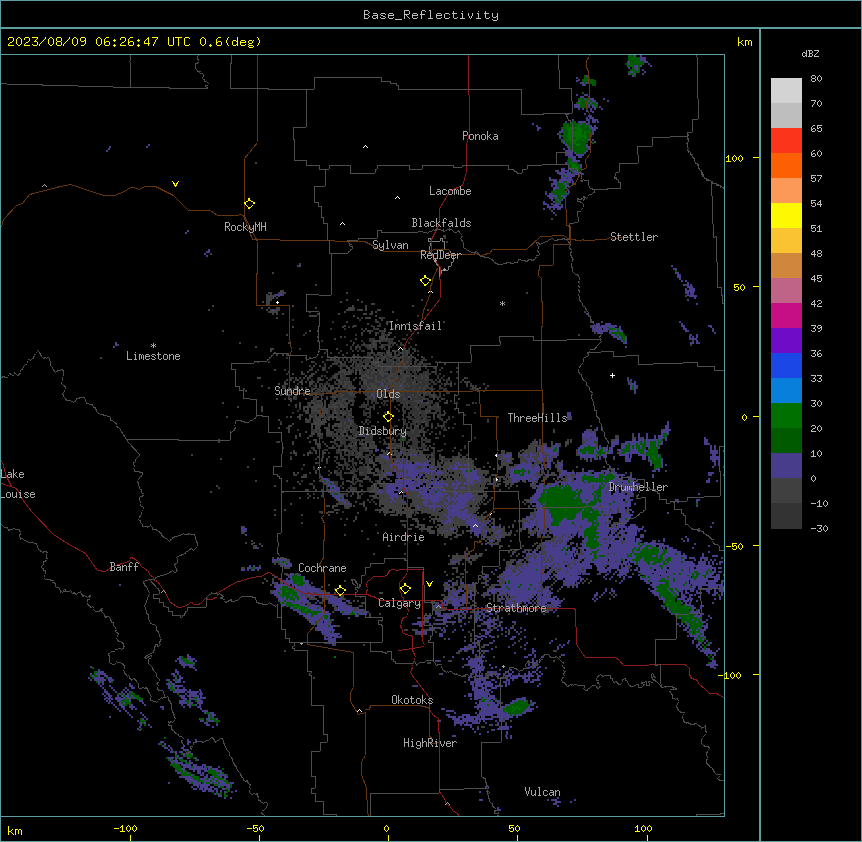Click the Strathmore label
Viewport: 862px width, 842px height.
[516, 608]
